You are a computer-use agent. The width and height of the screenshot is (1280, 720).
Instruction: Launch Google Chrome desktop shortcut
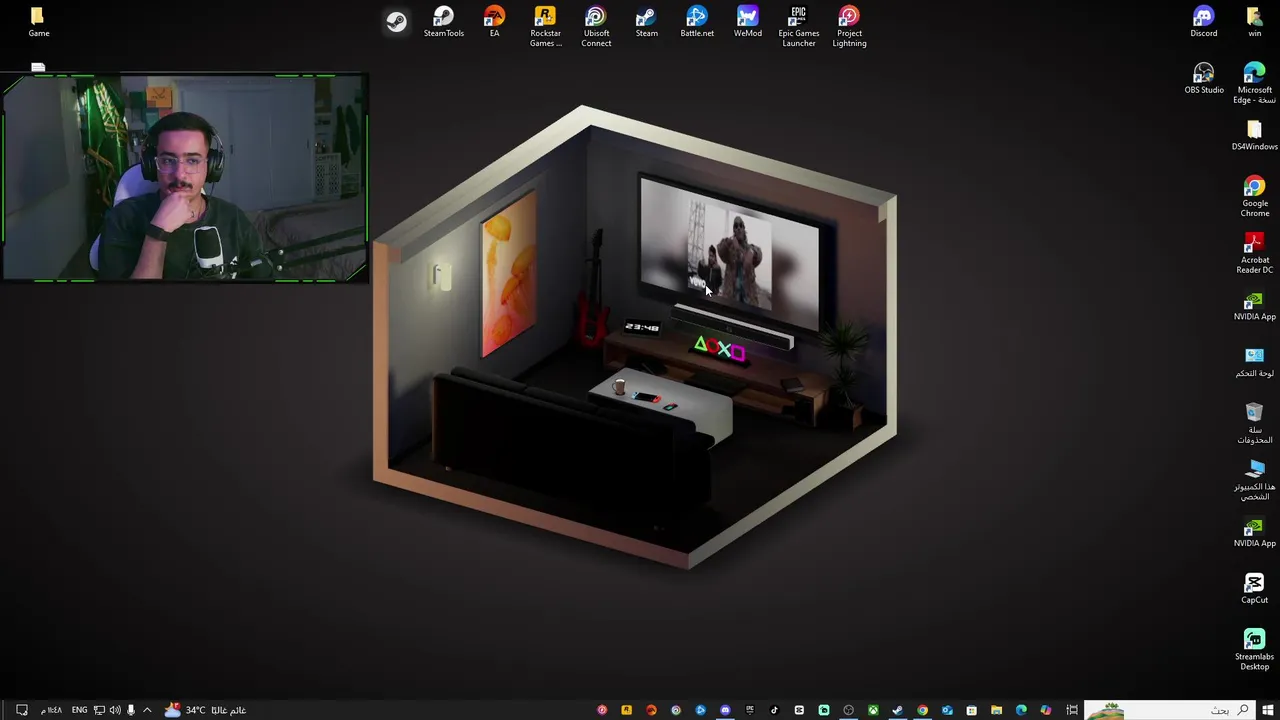[x=1254, y=197]
